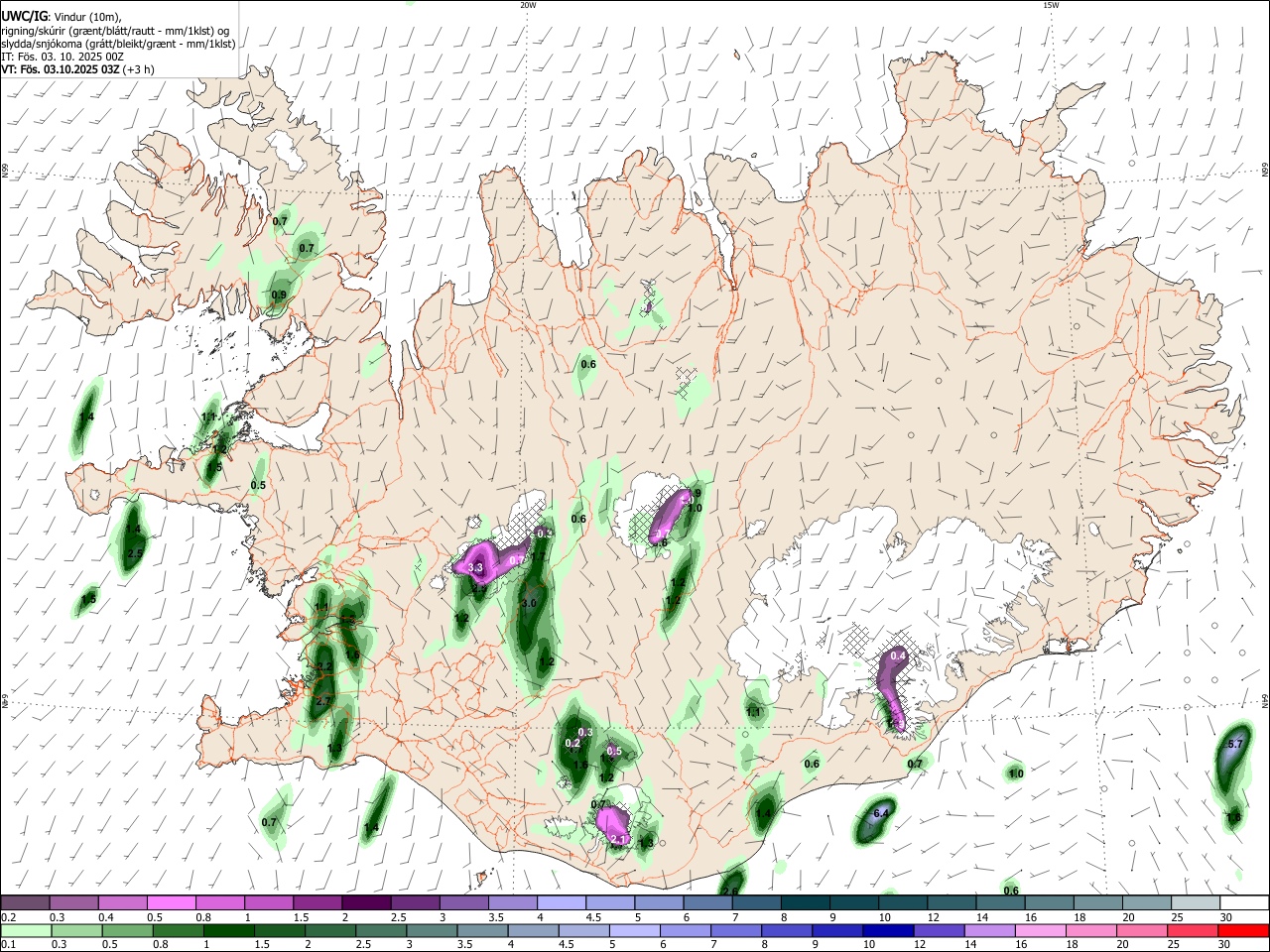This screenshot has width=1270, height=952.
Task: Click the bottom-row swatch between 3.5 and 4
Action: (481, 930)
